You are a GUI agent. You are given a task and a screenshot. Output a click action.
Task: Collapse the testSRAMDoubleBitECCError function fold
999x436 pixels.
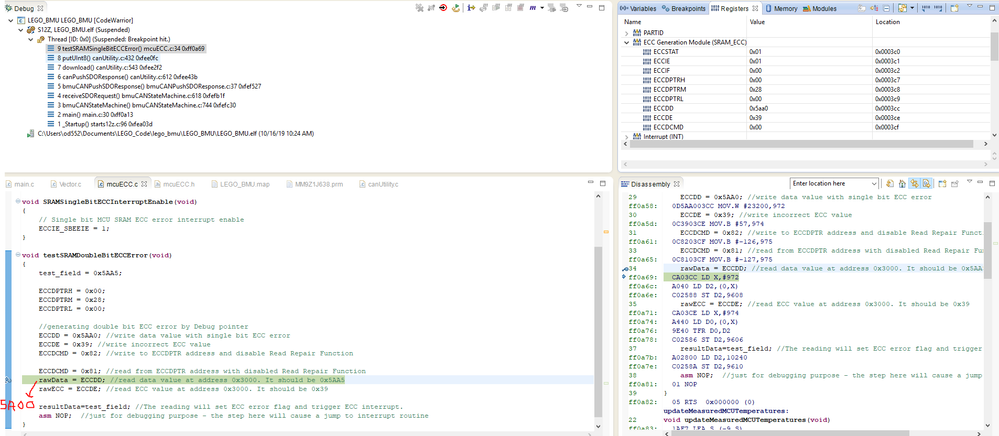(x=17, y=255)
